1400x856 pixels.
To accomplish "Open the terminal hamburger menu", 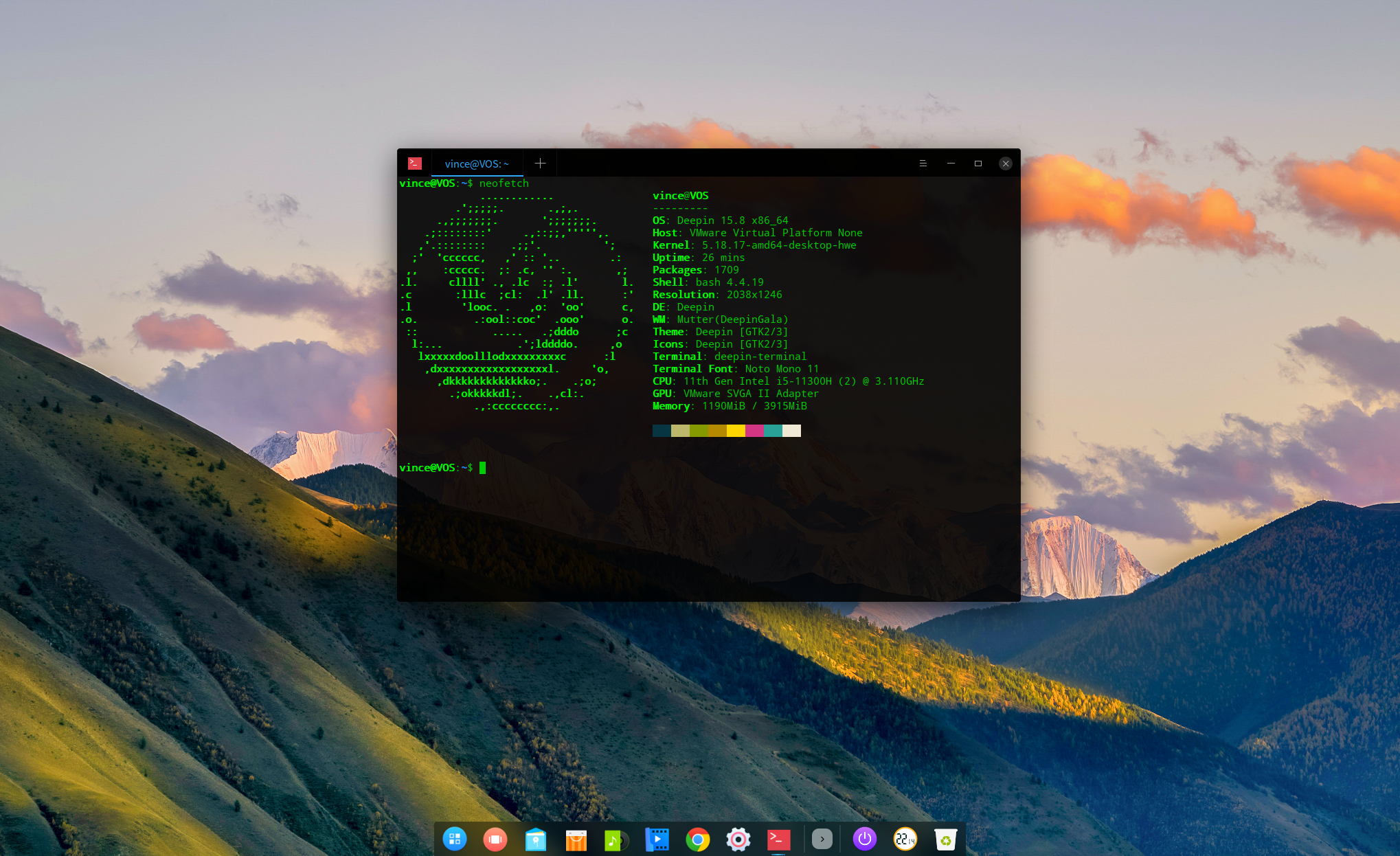I will (x=923, y=164).
